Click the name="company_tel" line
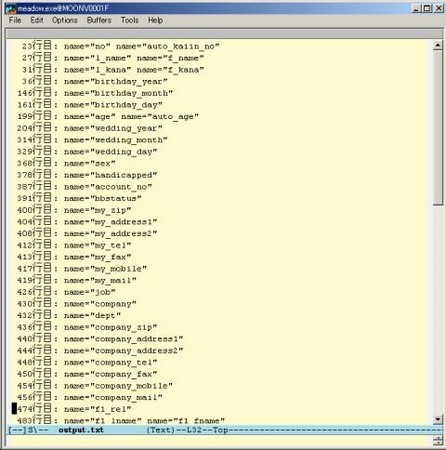 (87, 362)
